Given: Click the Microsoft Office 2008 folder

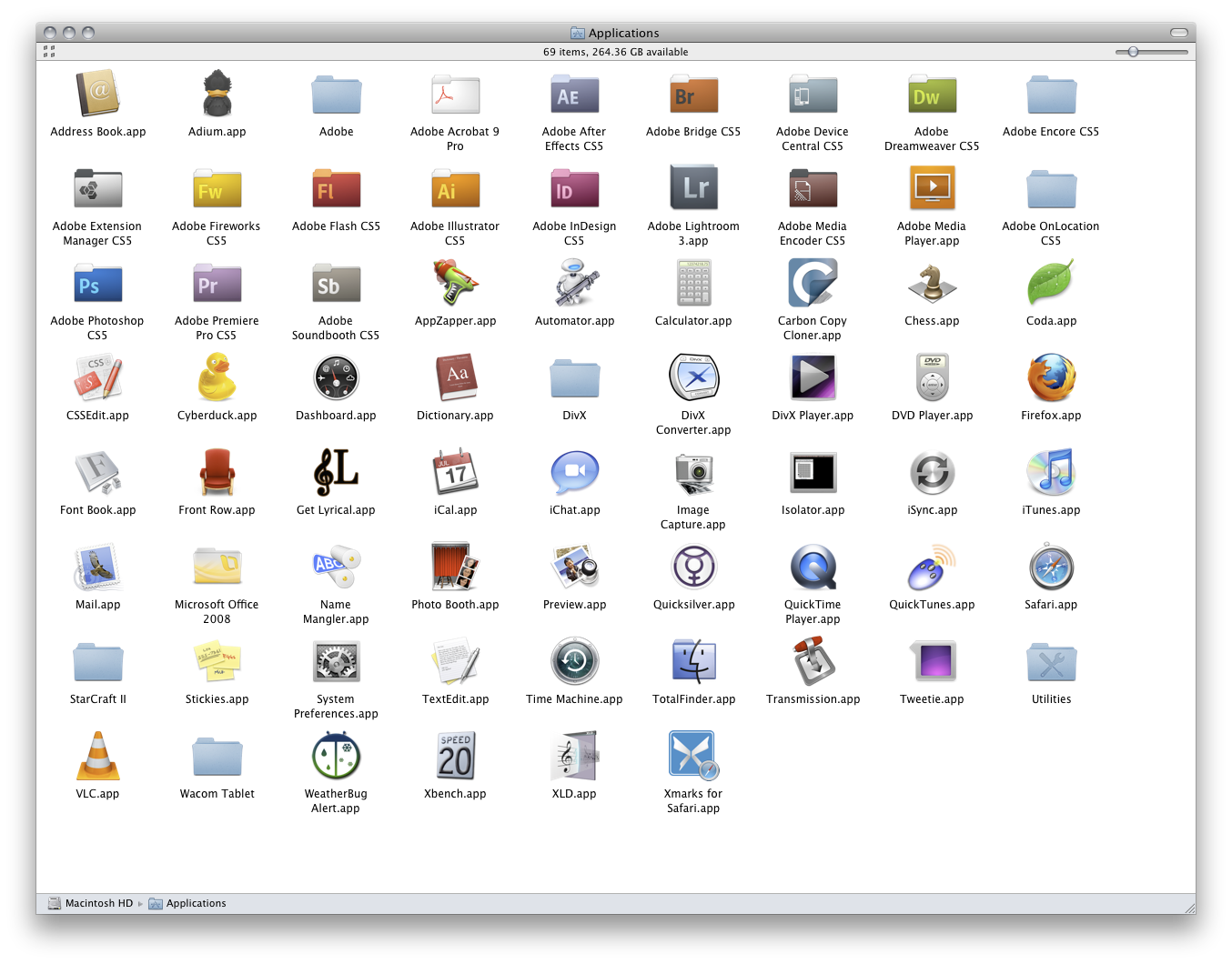Looking at the screenshot, I should click(217, 566).
